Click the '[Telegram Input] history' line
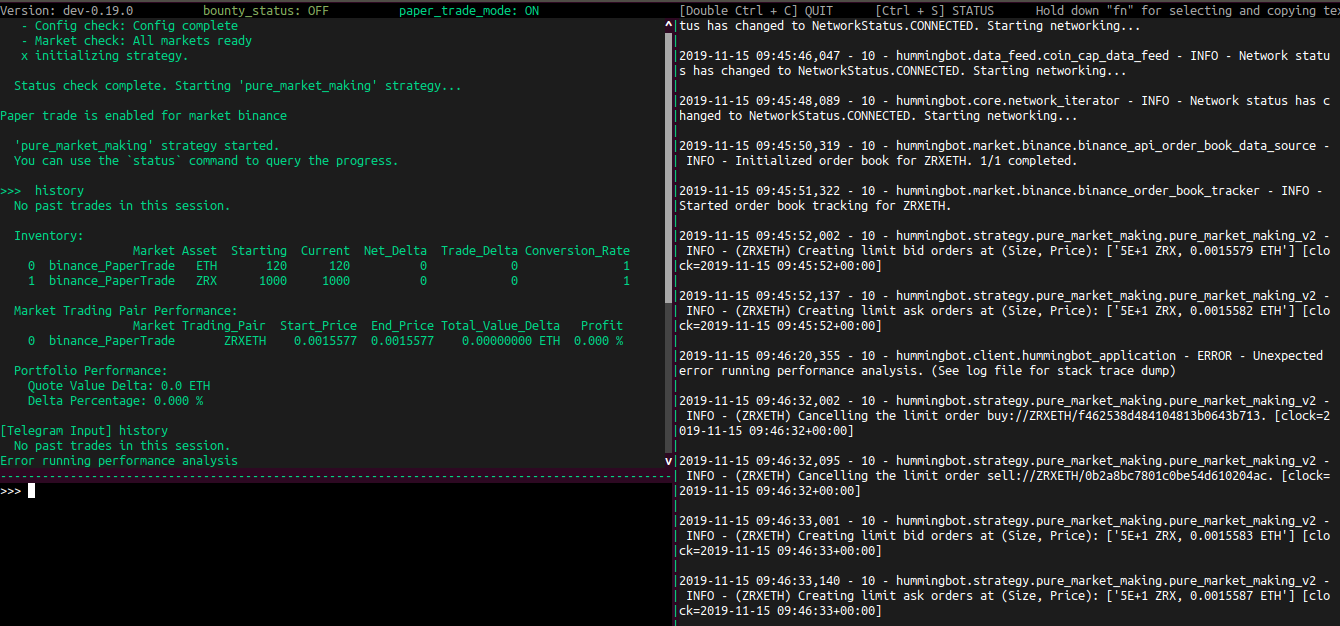Screen dimensions: 1340x626 [84, 431]
